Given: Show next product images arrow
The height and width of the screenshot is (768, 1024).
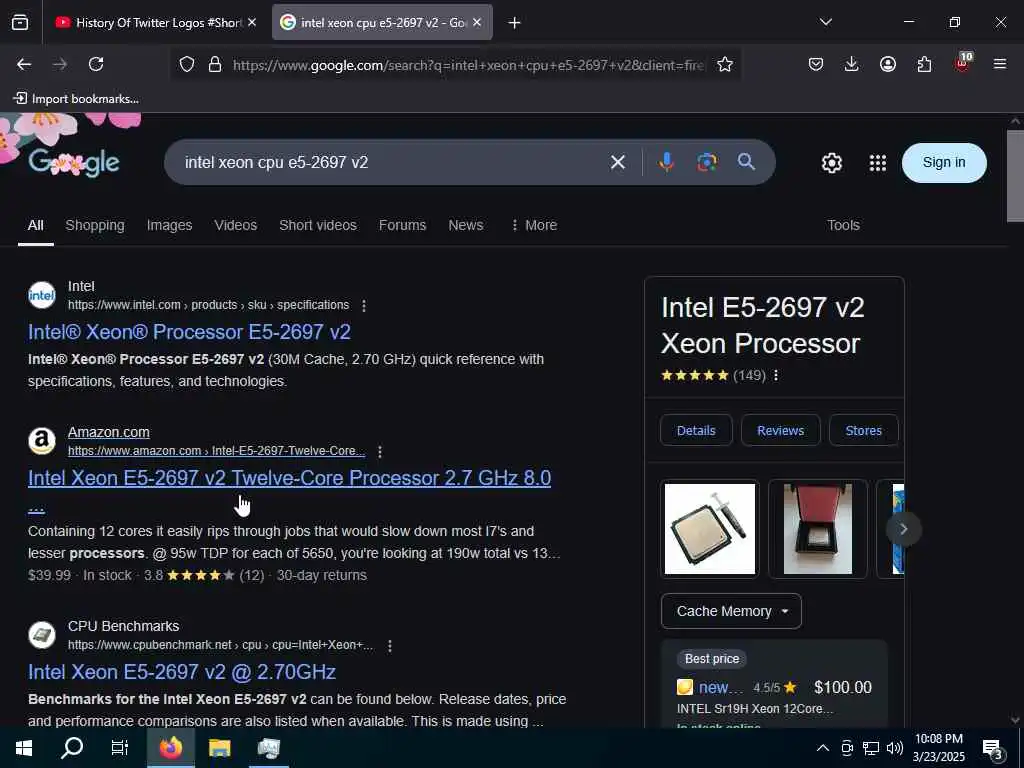Looking at the screenshot, I should [904, 529].
